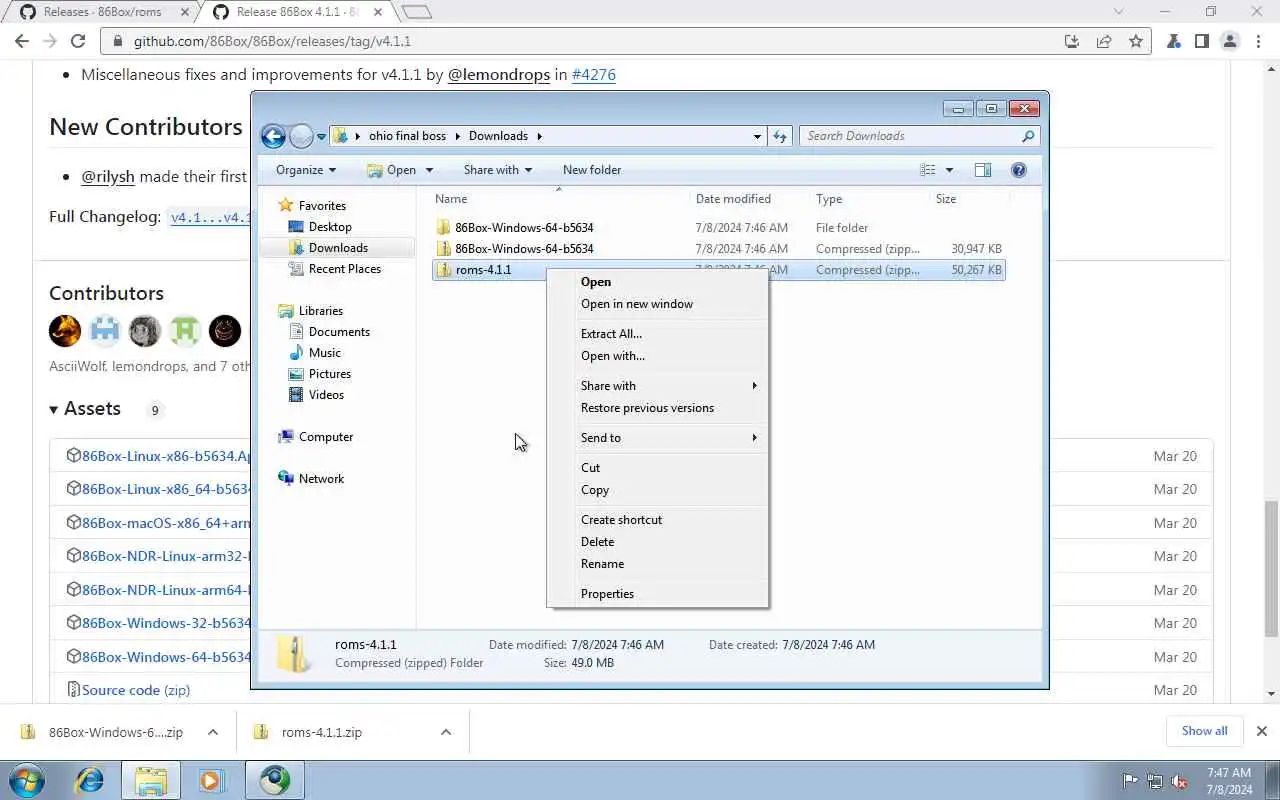
Task: Select Recent Places in navigation pane
Action: tap(345, 269)
